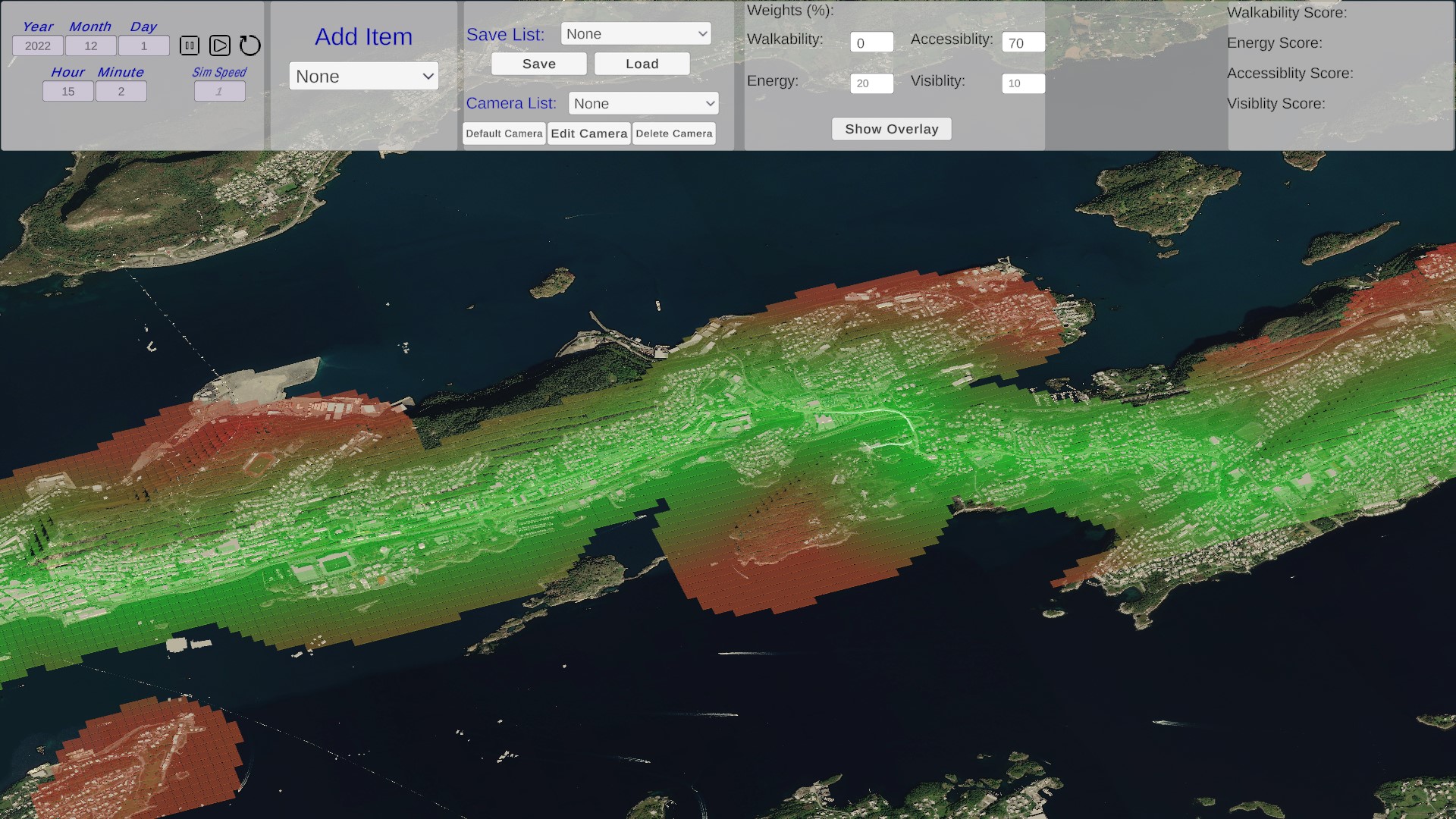Select Default Camera button
Screen dimensions: 1456x819
(504, 133)
